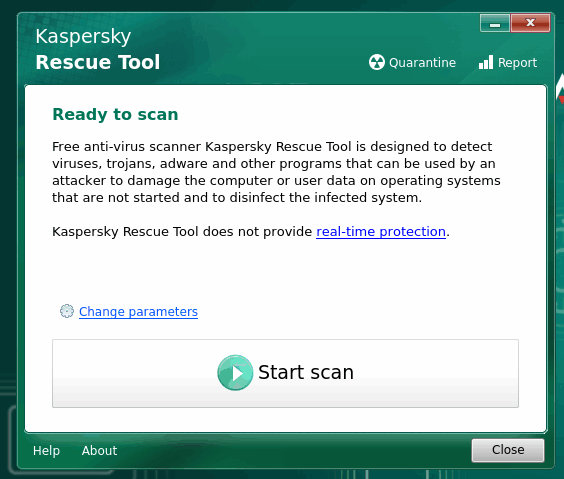The width and height of the screenshot is (564, 479).
Task: Open the Quarantine text label
Action: pyautogui.click(x=422, y=63)
